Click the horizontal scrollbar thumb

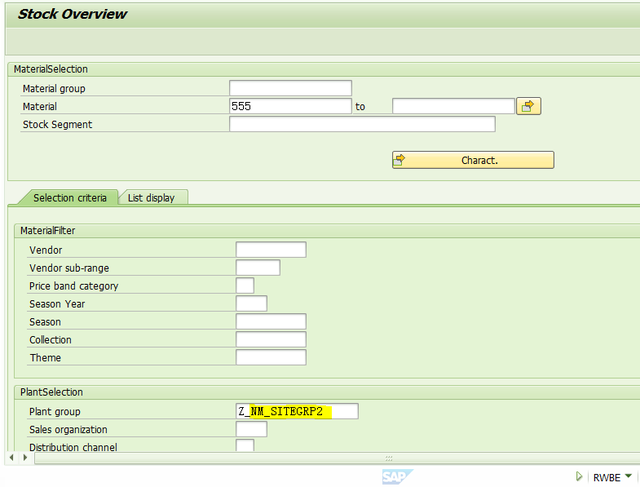389,458
